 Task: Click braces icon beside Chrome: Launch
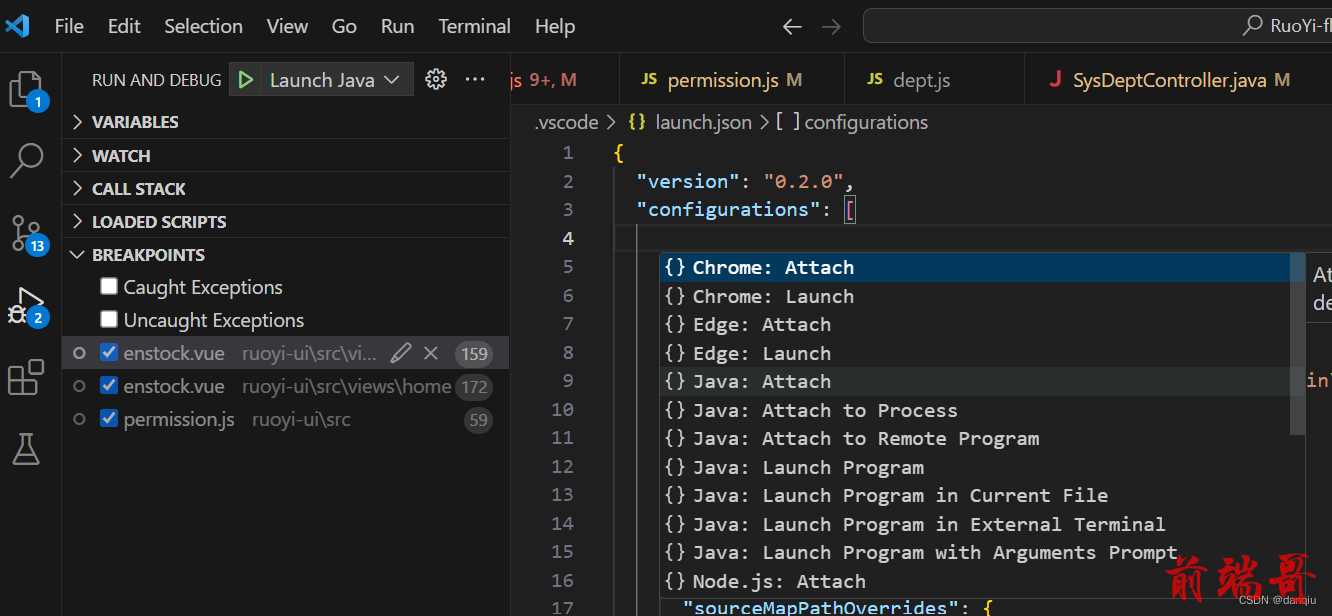click(x=675, y=297)
